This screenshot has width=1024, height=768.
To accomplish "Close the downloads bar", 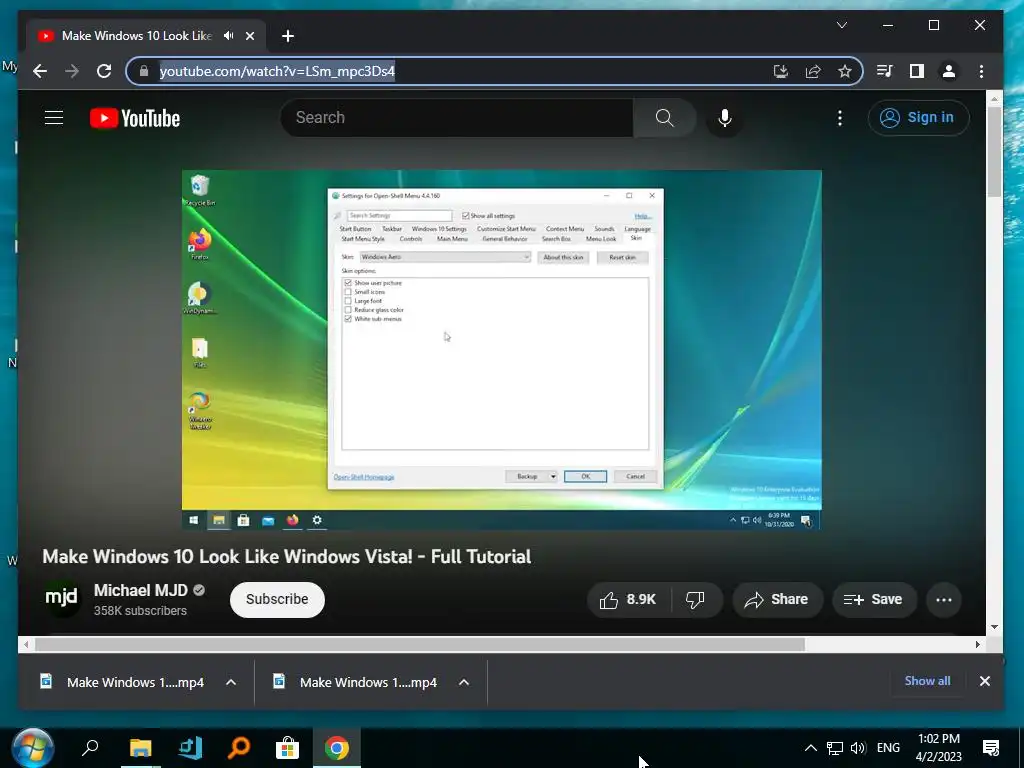I will tap(985, 681).
